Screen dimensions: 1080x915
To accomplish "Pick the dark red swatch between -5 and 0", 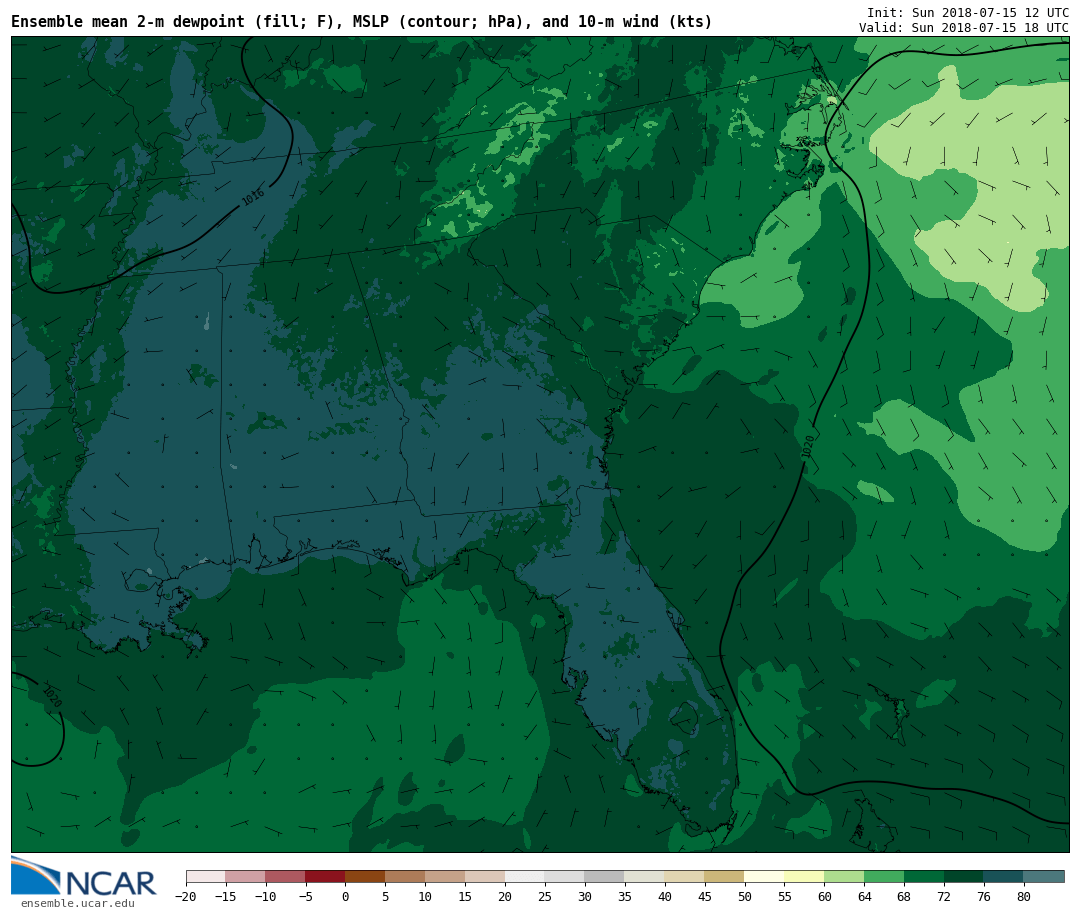I will (x=325, y=877).
